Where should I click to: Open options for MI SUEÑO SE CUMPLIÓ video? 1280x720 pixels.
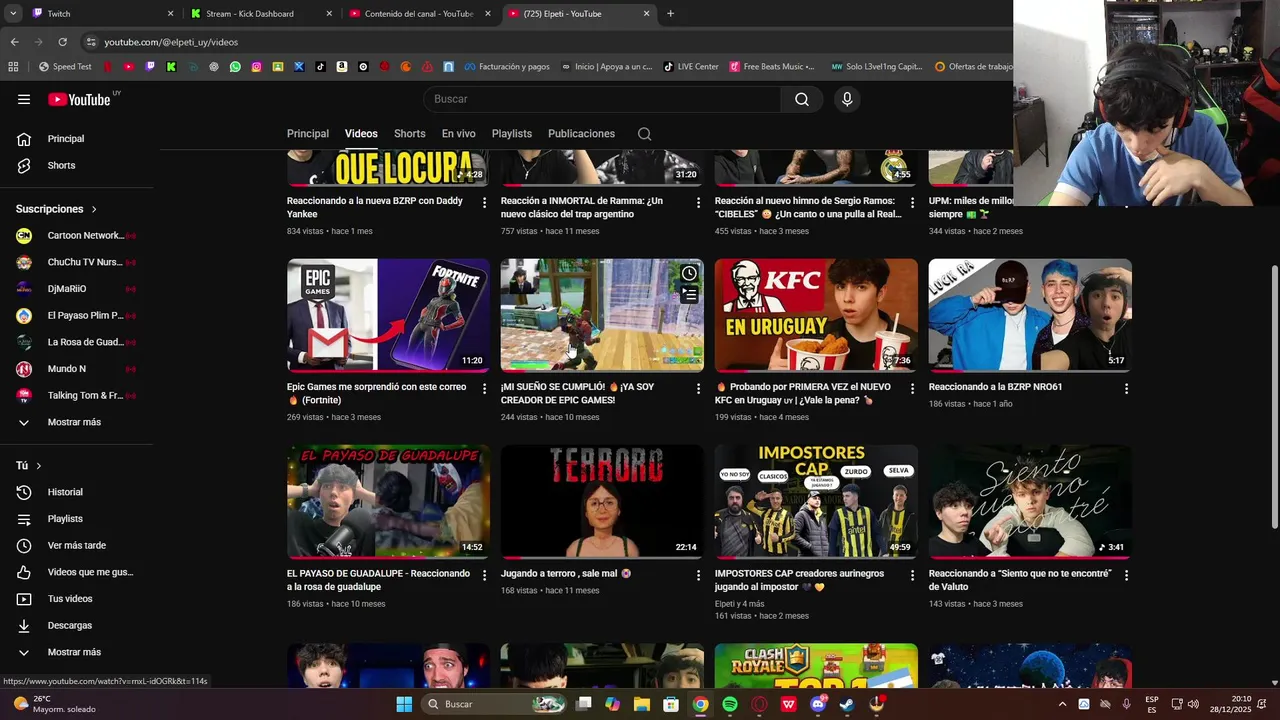point(699,389)
